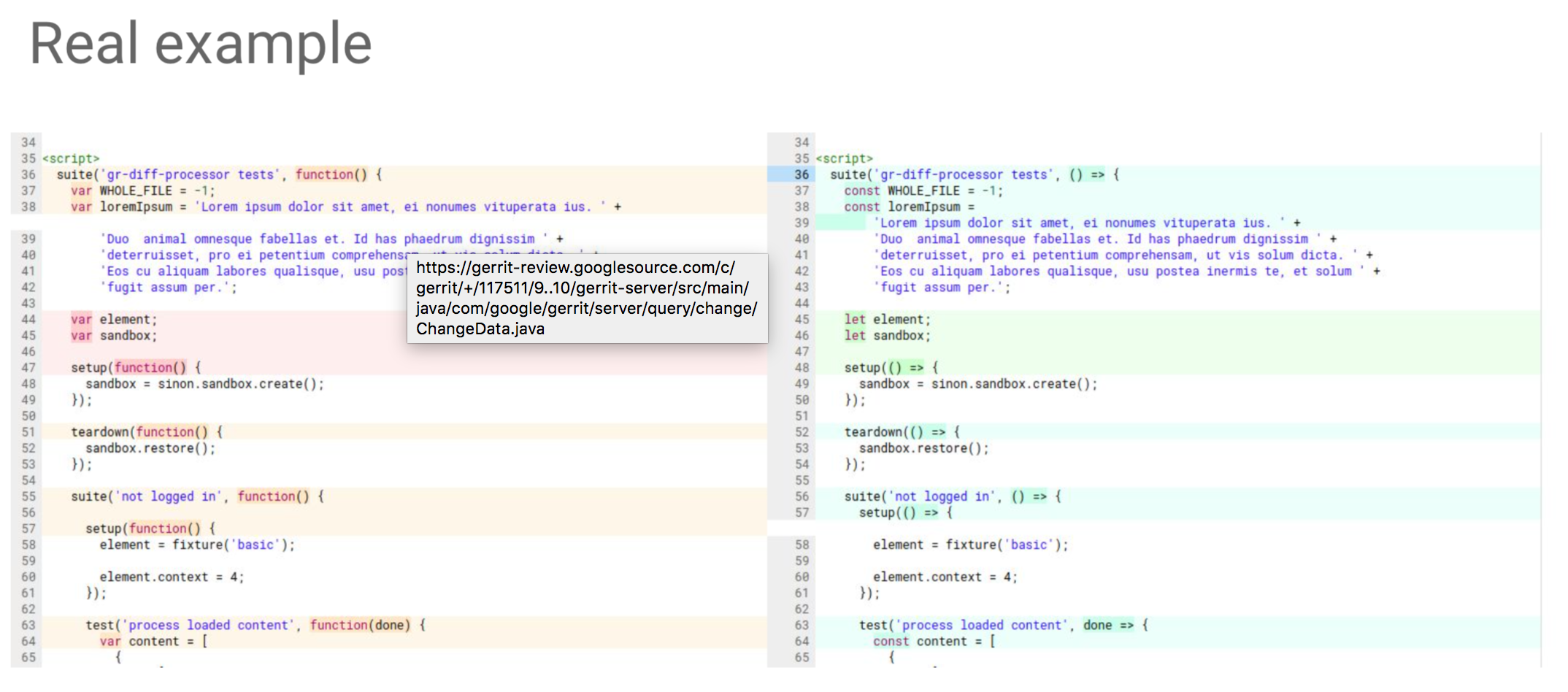Click the <script> tag in left pane

tap(71, 158)
